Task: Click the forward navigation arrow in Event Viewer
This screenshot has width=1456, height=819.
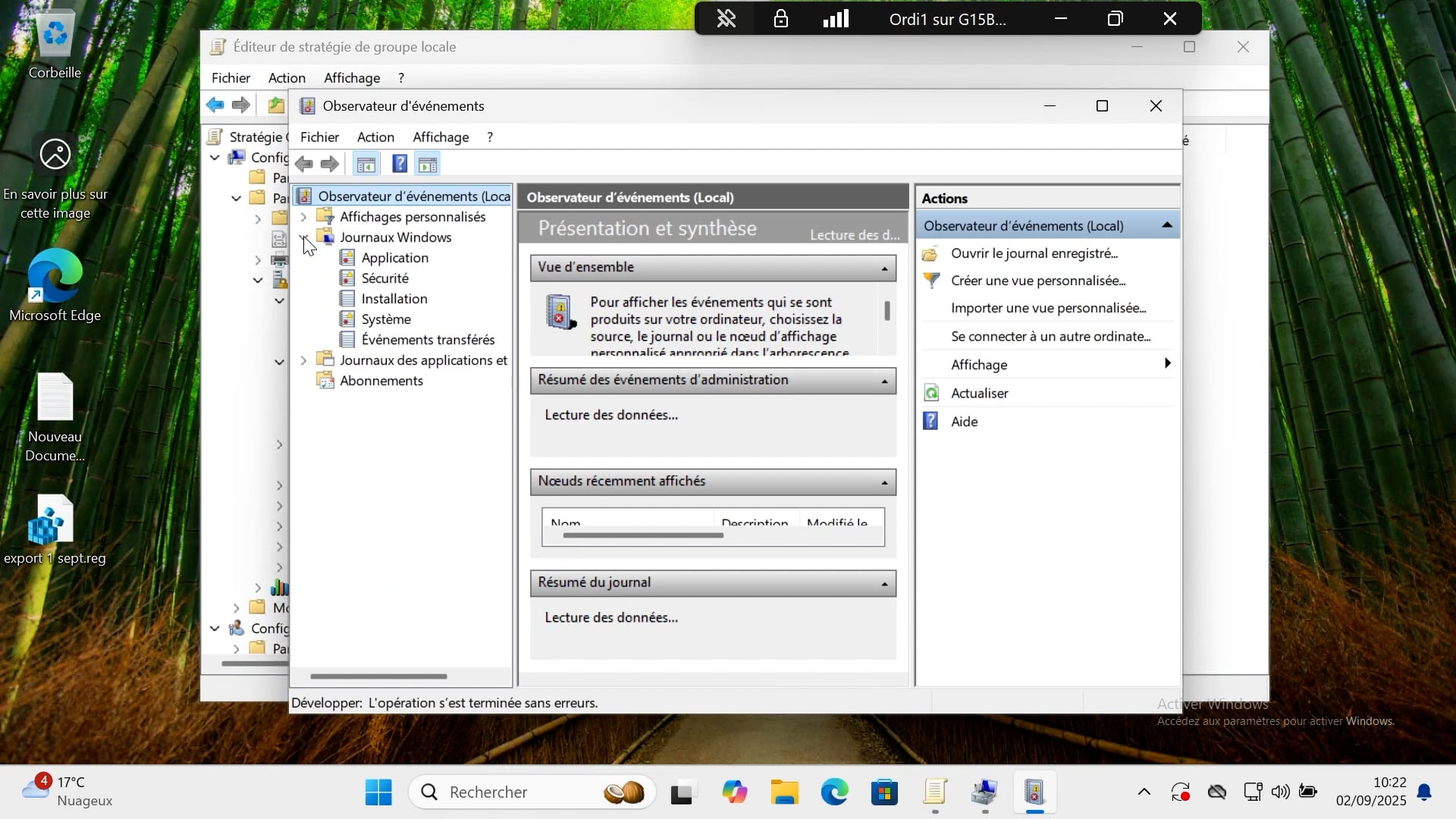Action: 330,164
